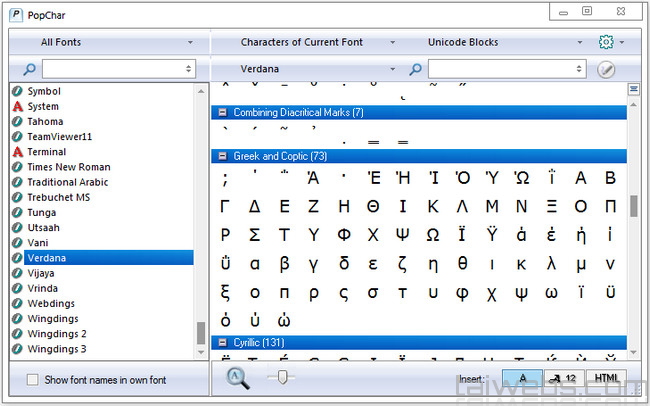Collapse the Greek and Coptic block

pos(222,156)
